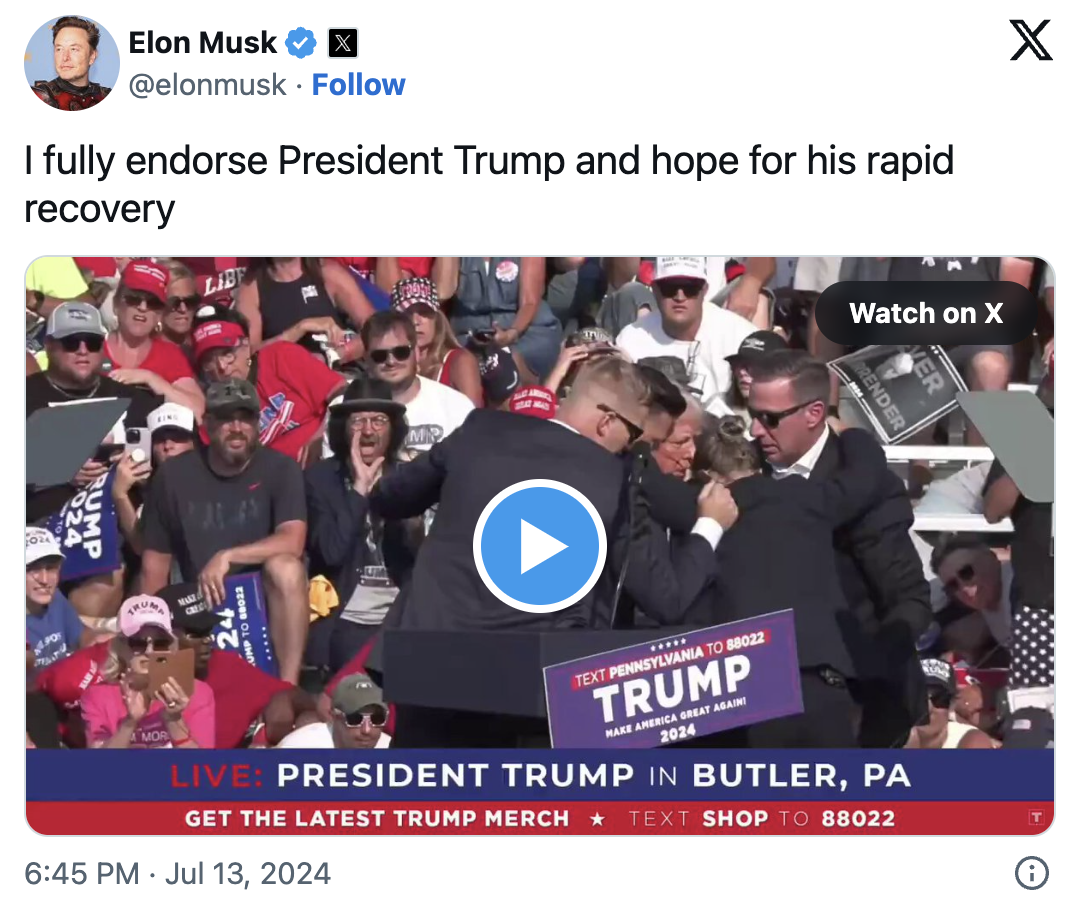Open the Elon Musk display name link
Screen dimensions: 1082x904
pos(202,43)
